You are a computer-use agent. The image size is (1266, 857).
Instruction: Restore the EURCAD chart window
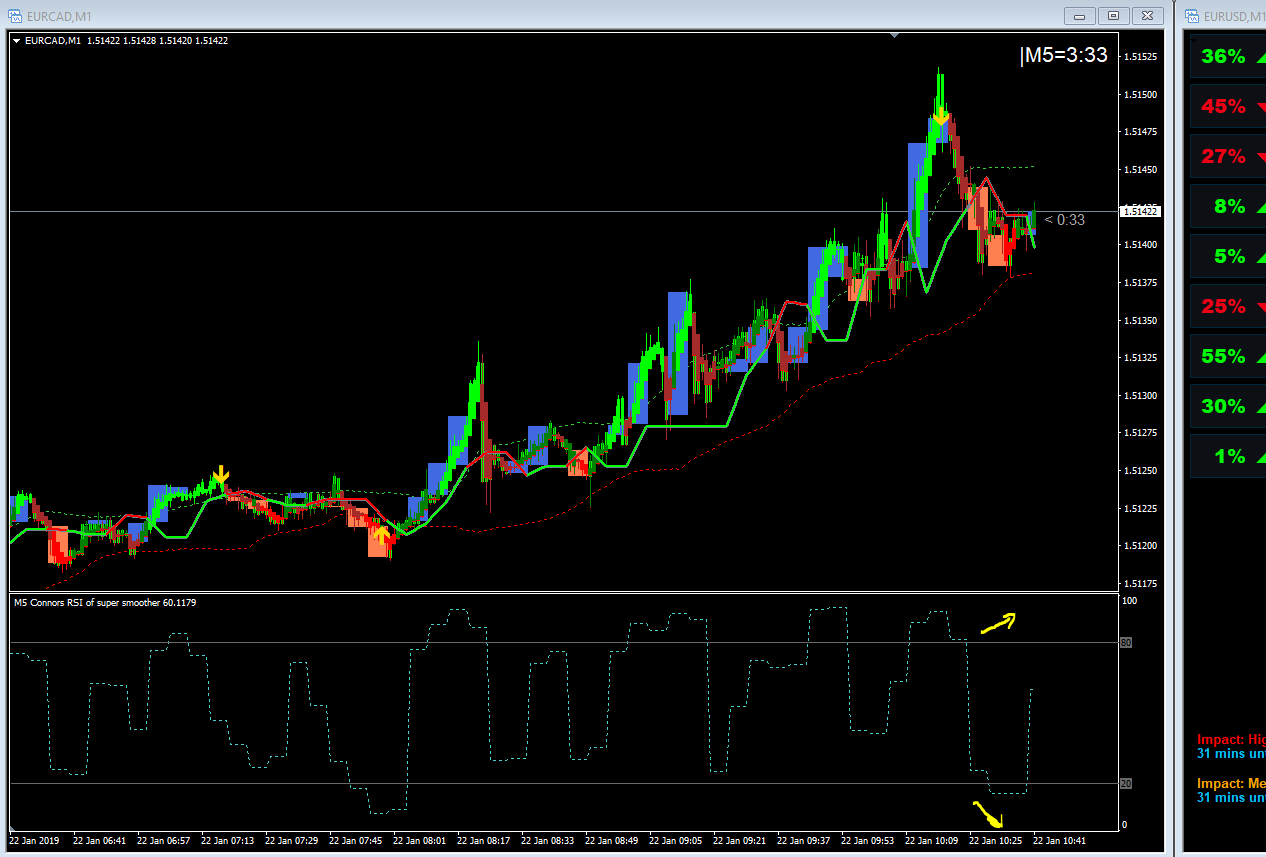1112,15
